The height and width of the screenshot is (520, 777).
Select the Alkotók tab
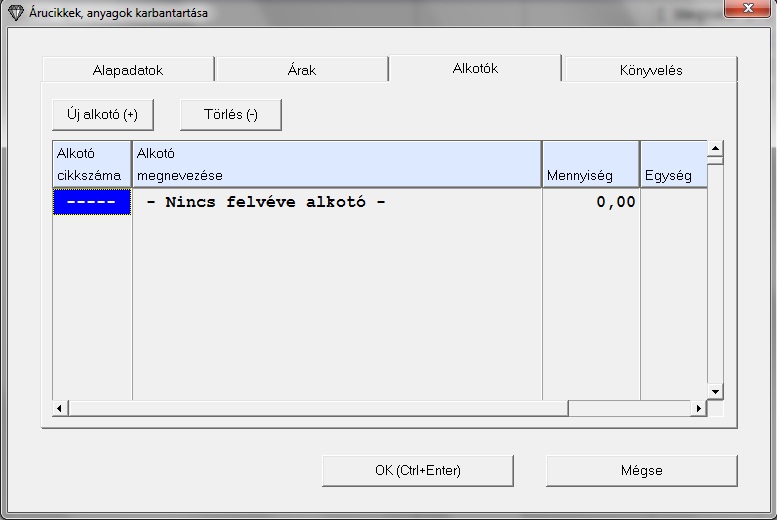[x=474, y=68]
